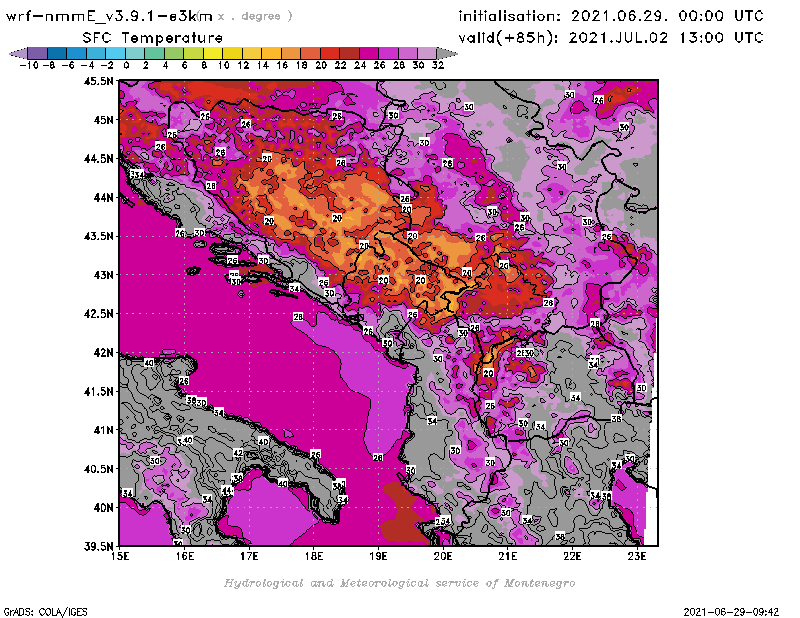Click the latitude label '40.5N'

pos(98,469)
